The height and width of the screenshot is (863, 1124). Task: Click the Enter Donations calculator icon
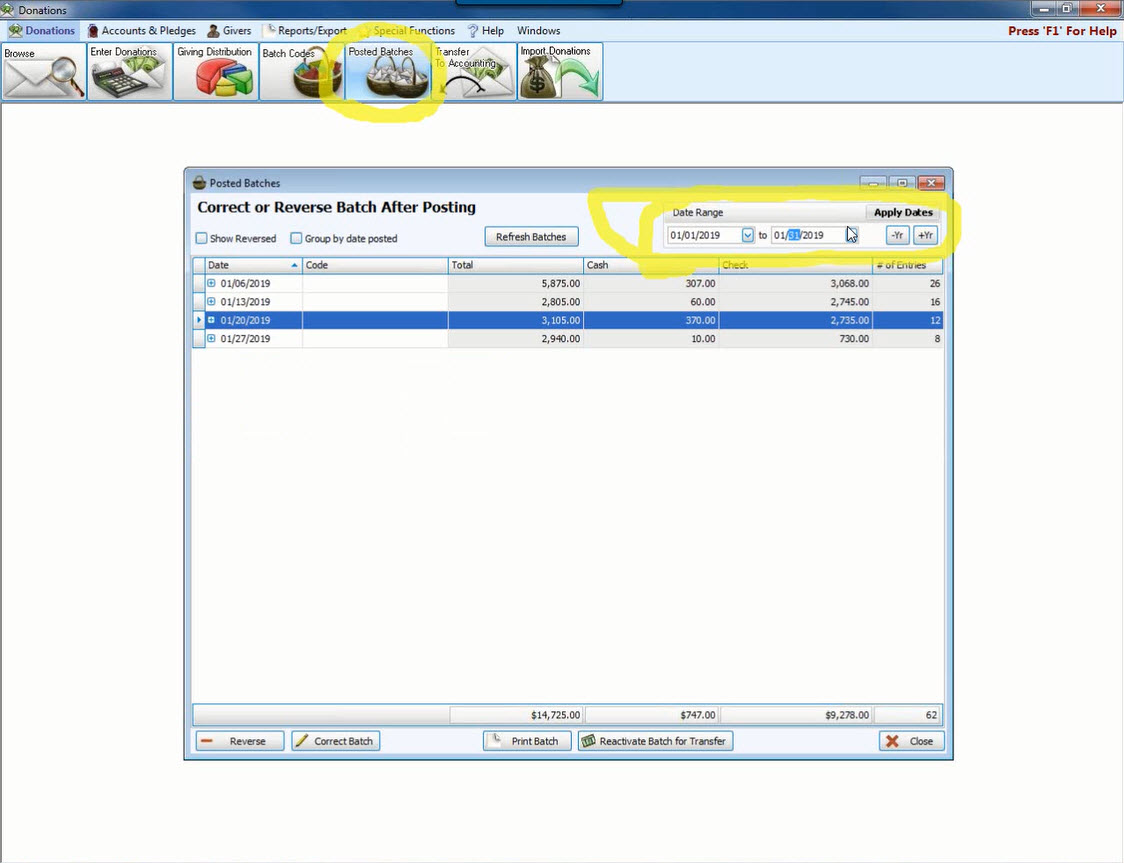(x=129, y=72)
